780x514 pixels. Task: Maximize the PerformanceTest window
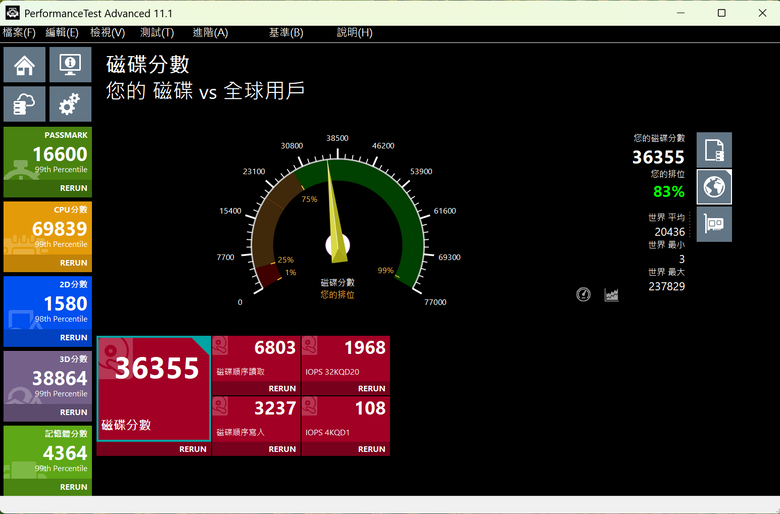(x=721, y=13)
